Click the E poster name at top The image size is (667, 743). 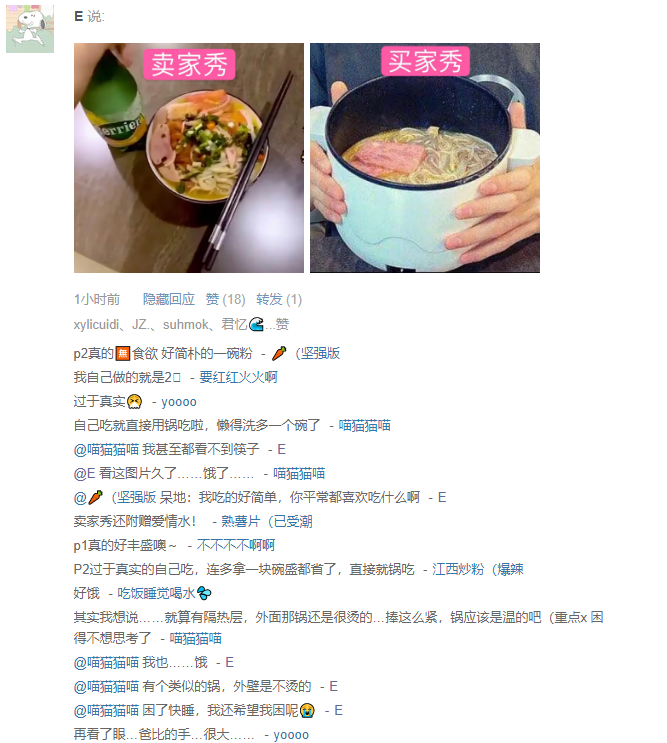pyautogui.click(x=79, y=17)
